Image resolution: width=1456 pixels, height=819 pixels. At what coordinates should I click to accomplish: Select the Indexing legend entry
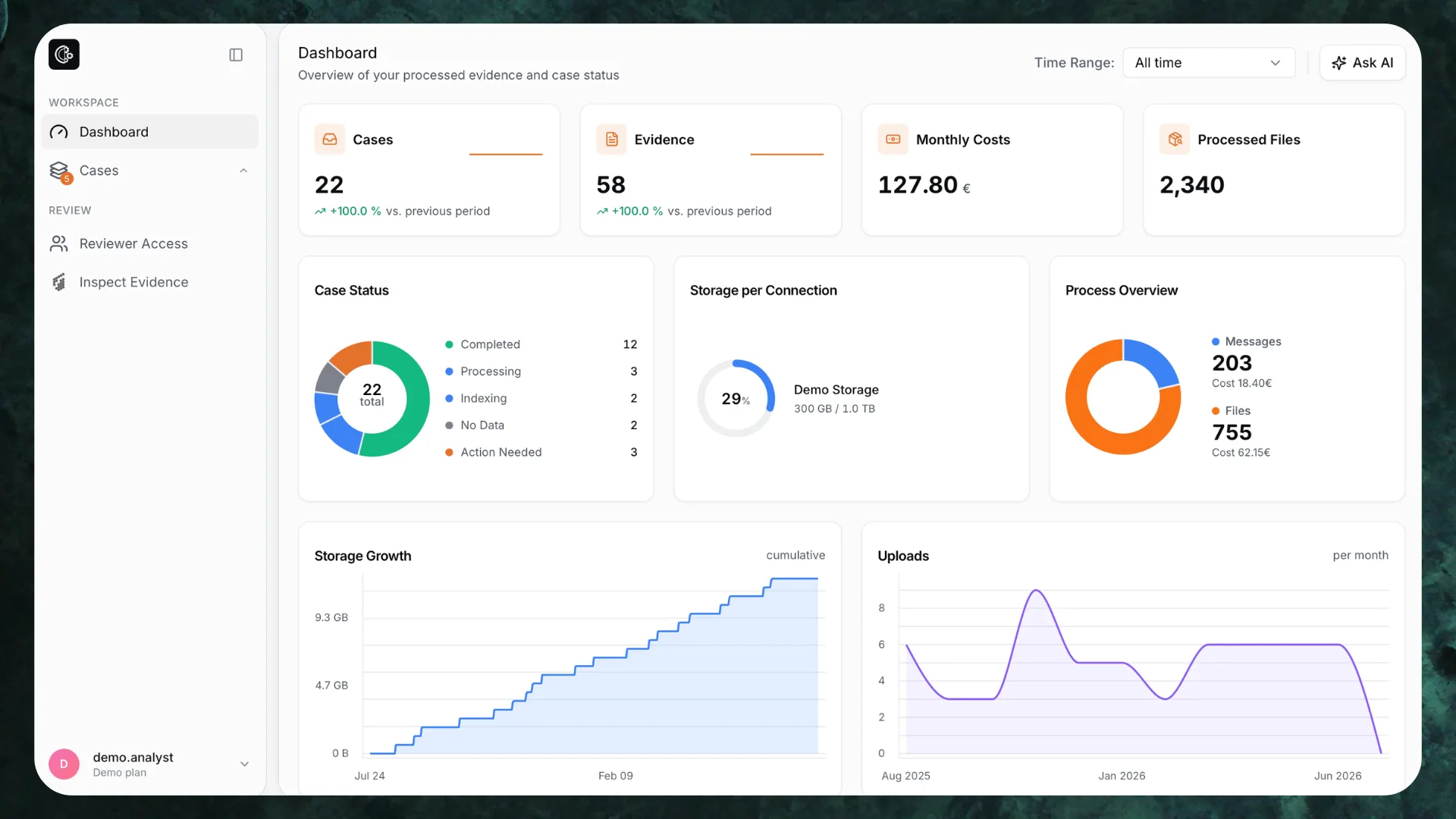pyautogui.click(x=541, y=398)
